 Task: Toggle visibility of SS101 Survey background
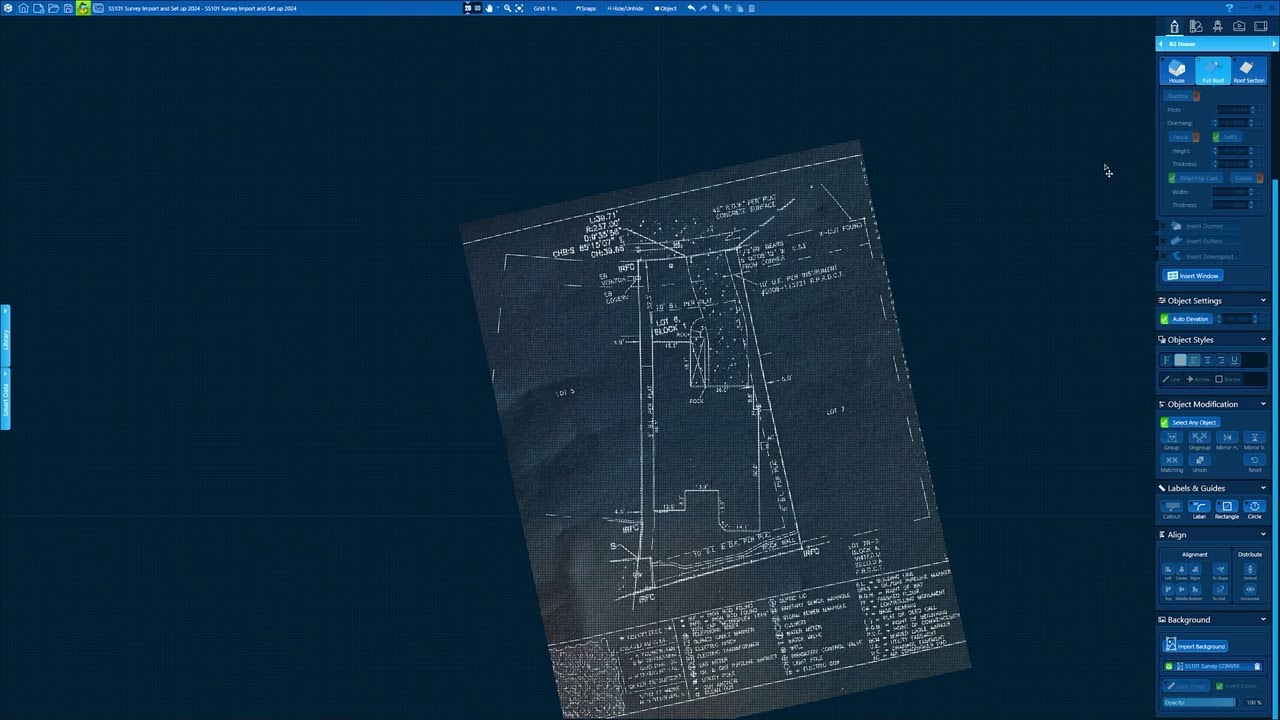tap(1168, 666)
